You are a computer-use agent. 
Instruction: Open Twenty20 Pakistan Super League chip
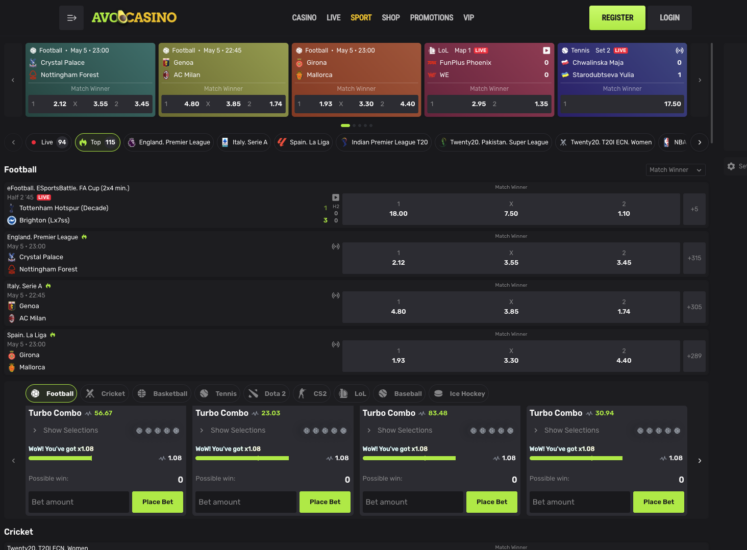pyautogui.click(x=494, y=142)
